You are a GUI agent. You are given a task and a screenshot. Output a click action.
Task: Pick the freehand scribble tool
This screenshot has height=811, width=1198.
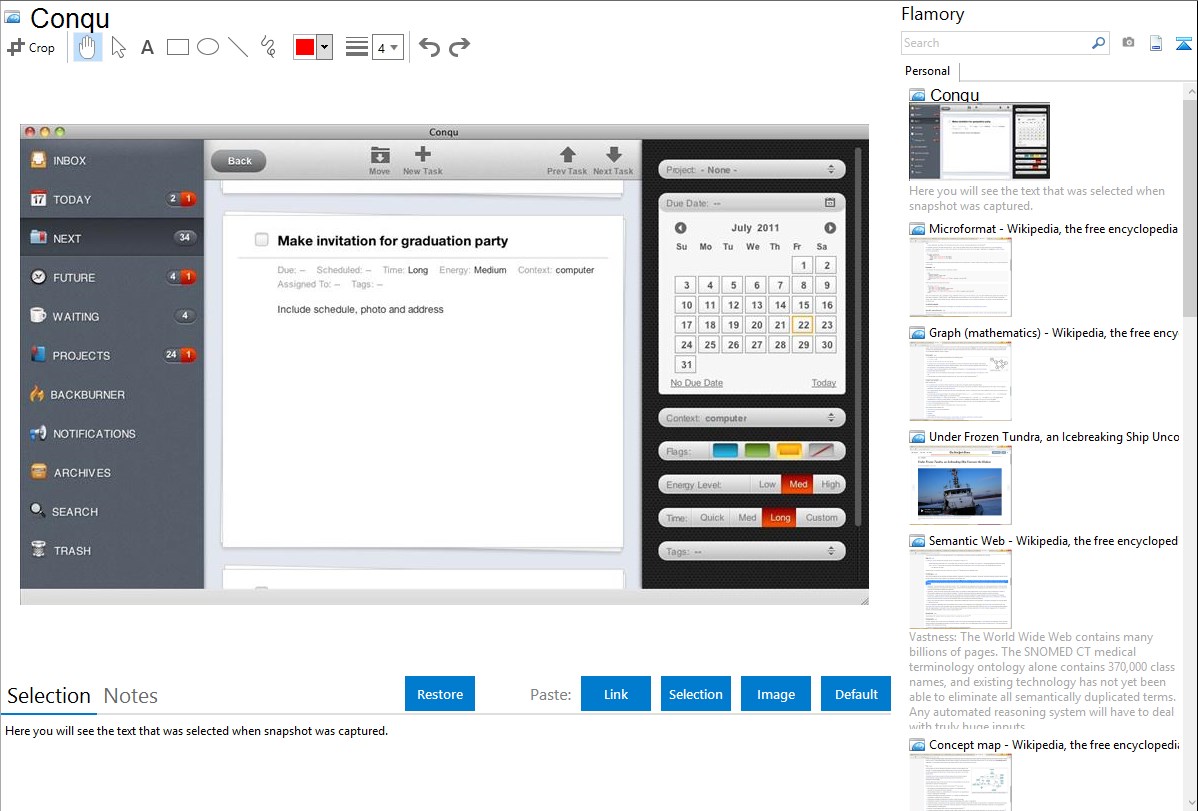(x=268, y=47)
